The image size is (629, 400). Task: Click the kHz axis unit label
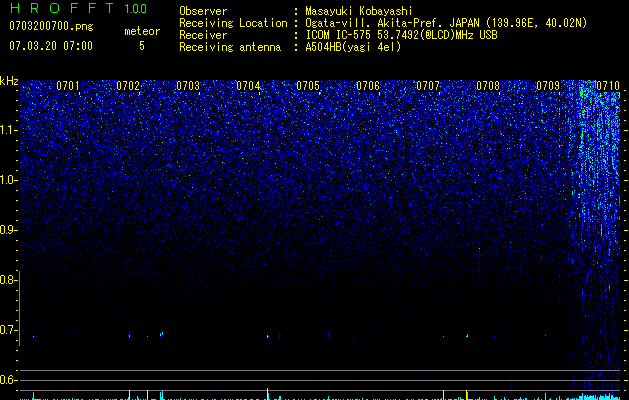click(x=9, y=81)
